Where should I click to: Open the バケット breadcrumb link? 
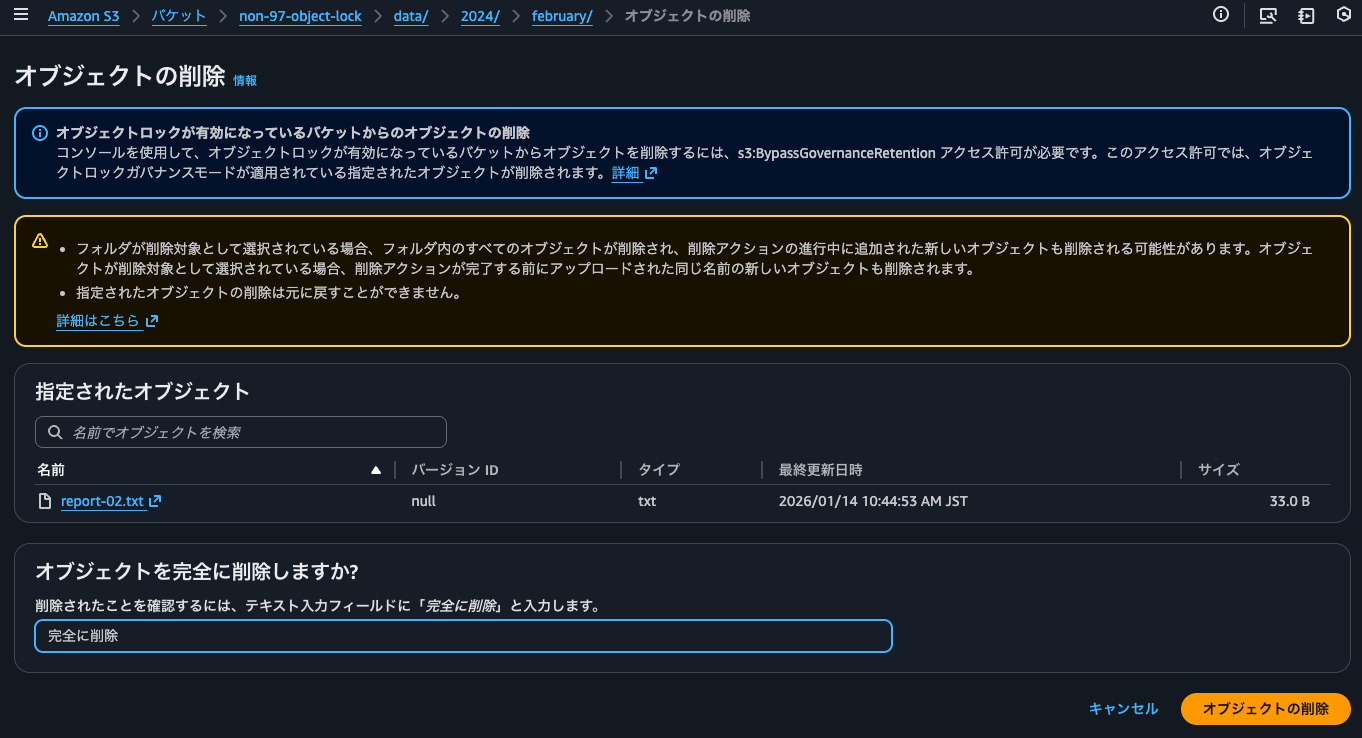(x=179, y=16)
